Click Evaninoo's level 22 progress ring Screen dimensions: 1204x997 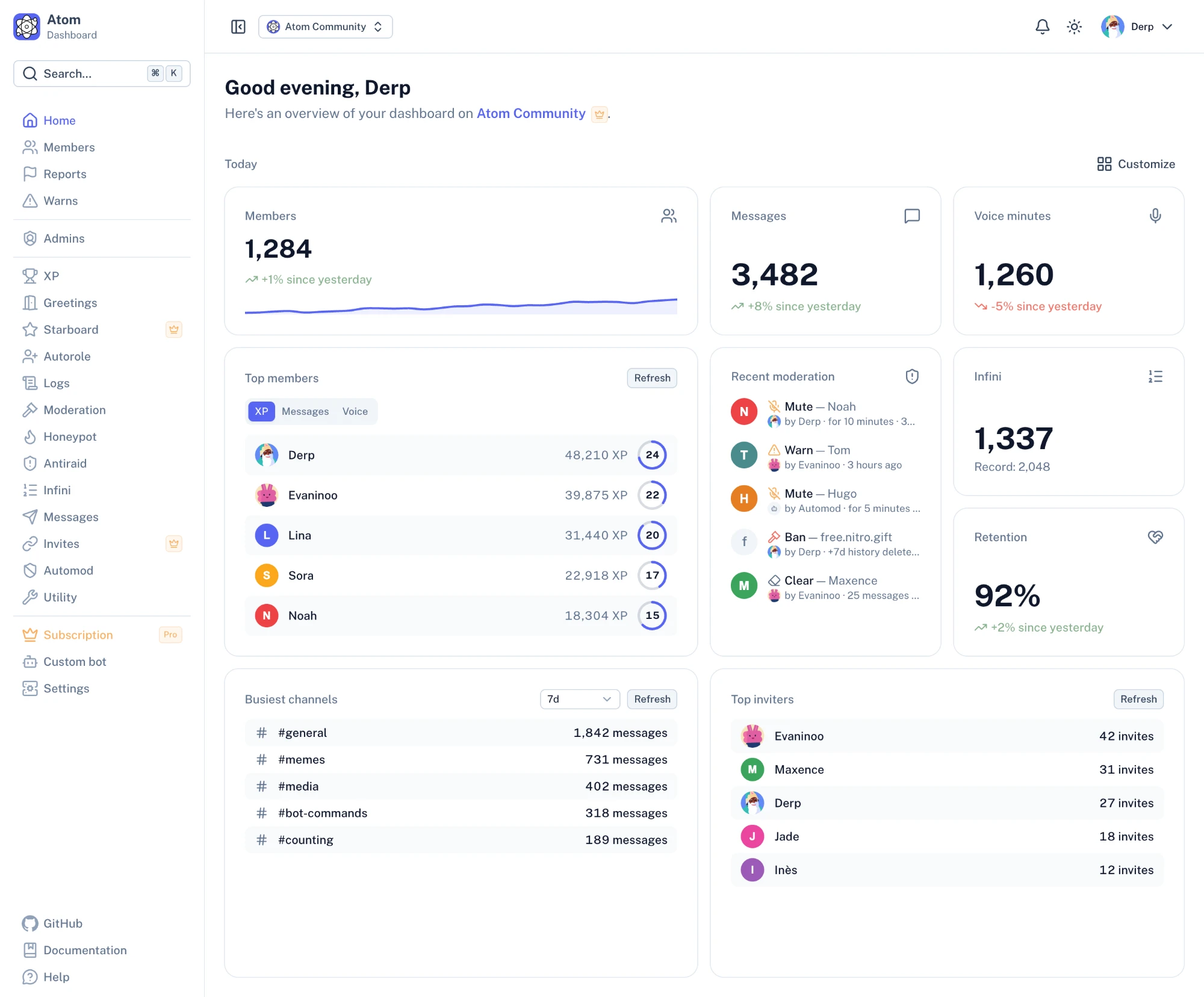(653, 495)
